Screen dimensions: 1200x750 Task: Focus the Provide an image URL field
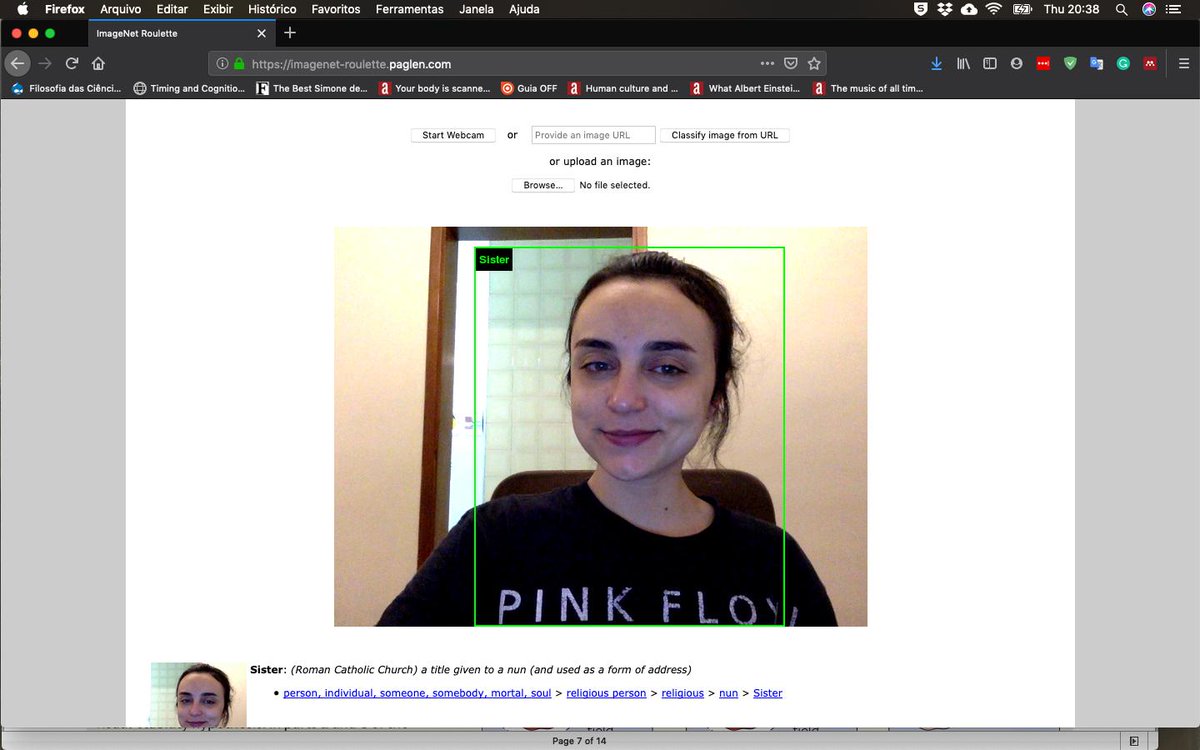pos(593,135)
